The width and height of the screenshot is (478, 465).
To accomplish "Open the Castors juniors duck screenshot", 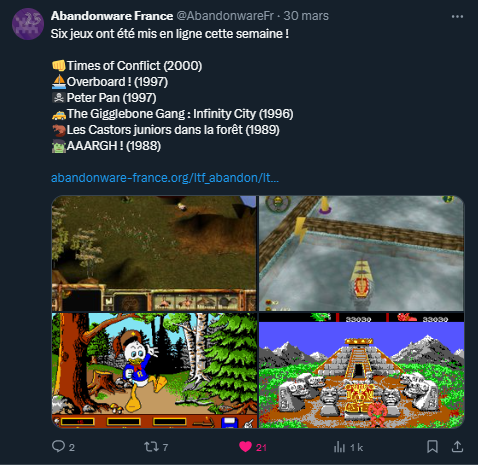I will [x=154, y=370].
